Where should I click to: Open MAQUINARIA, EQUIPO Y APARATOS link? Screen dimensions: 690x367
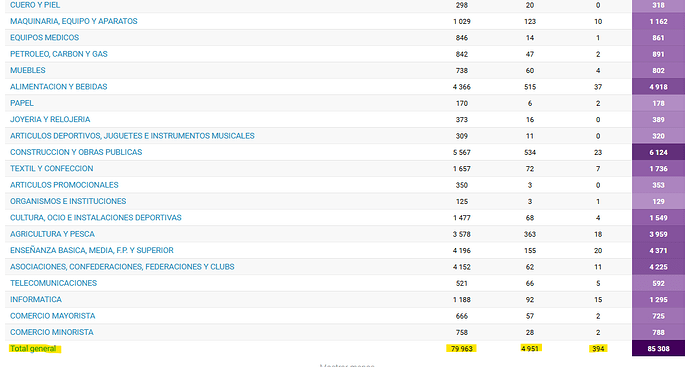73,21
